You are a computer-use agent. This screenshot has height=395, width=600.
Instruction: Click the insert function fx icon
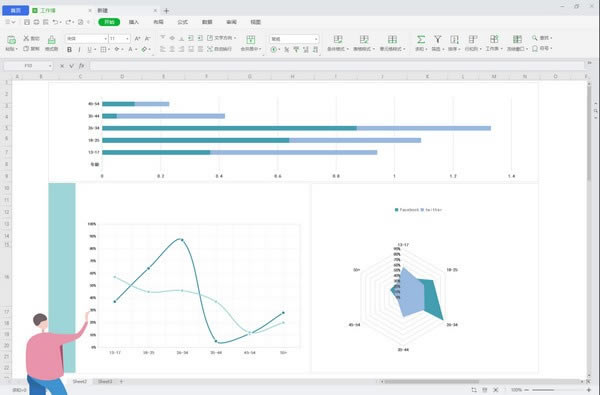[81, 66]
